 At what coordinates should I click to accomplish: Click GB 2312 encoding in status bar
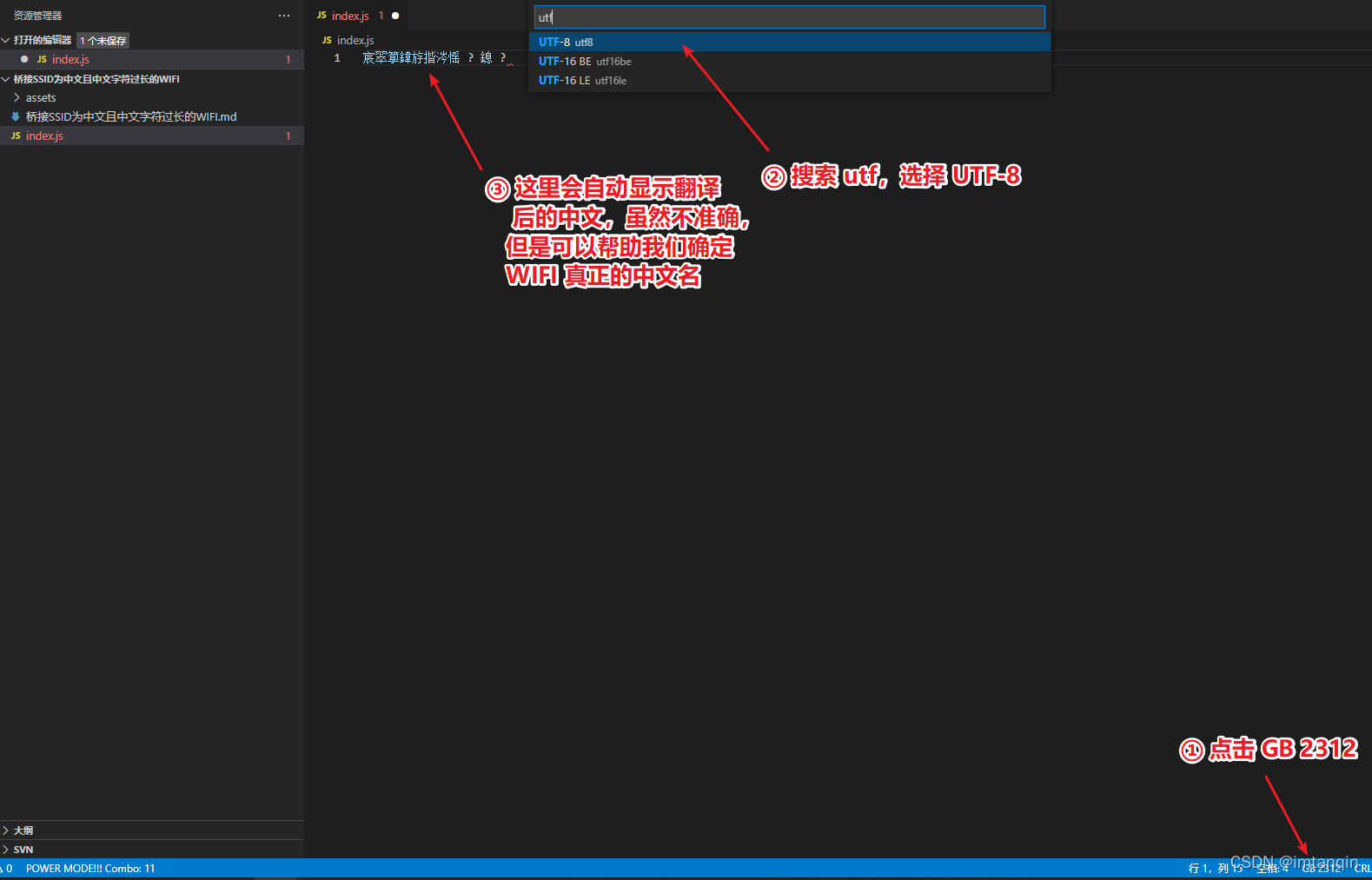(1322, 868)
